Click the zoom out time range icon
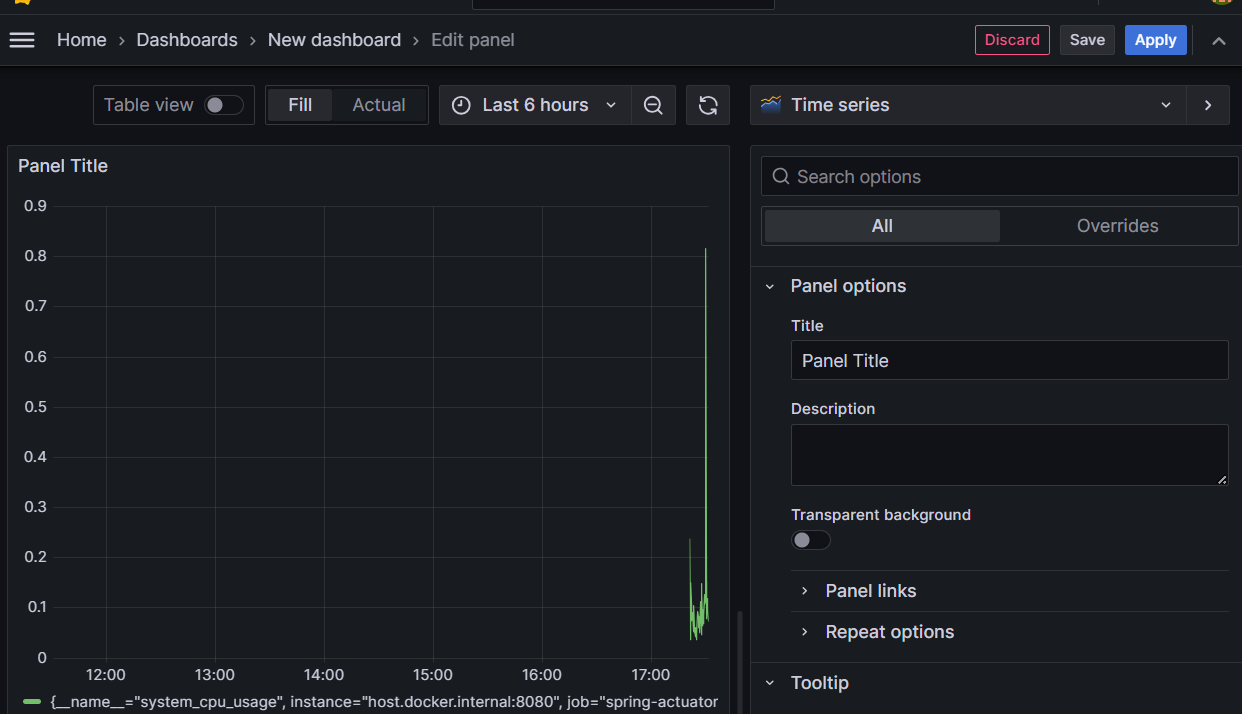This screenshot has height=714, width=1242. pyautogui.click(x=653, y=105)
